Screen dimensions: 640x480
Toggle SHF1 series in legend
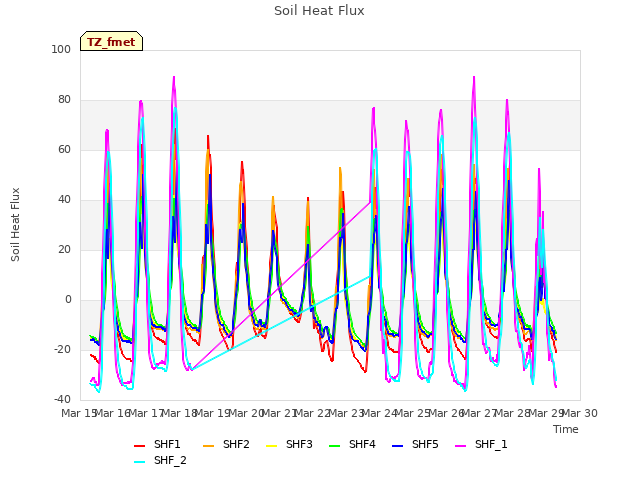tap(157, 444)
